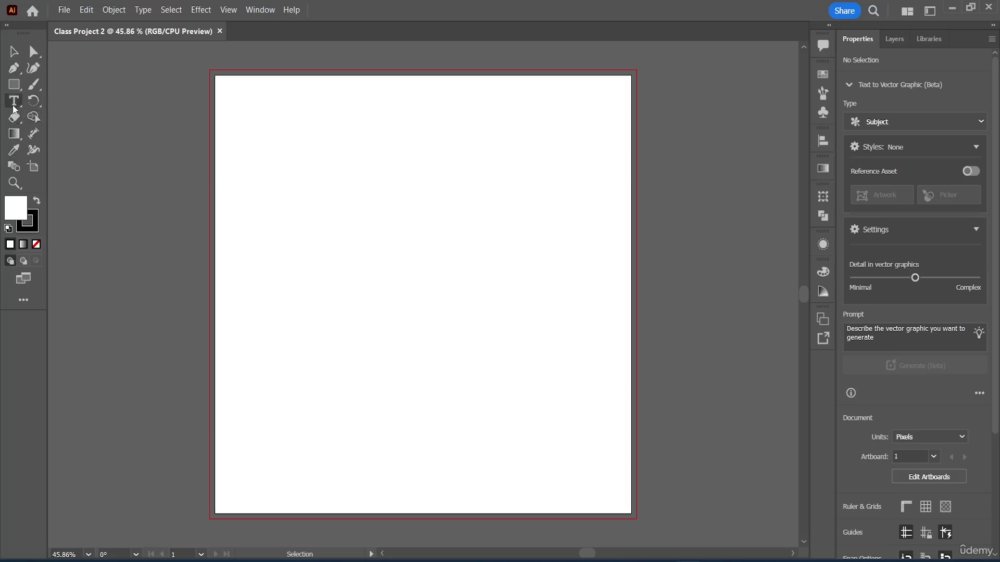Click the Arrange Documents icon
This screenshot has width=1000, height=562.
pos(907,11)
